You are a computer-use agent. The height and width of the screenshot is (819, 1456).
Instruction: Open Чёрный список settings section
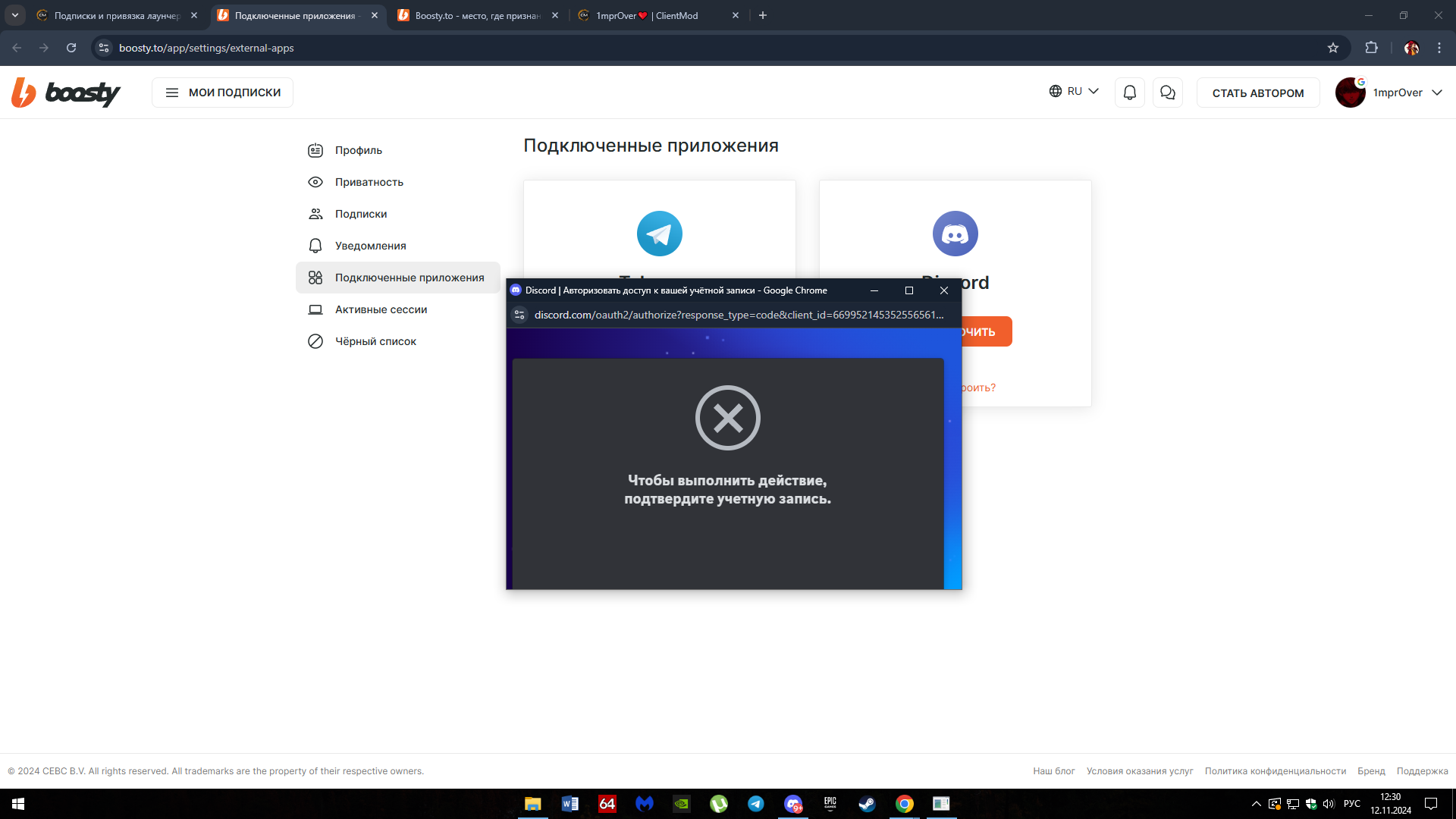375,341
